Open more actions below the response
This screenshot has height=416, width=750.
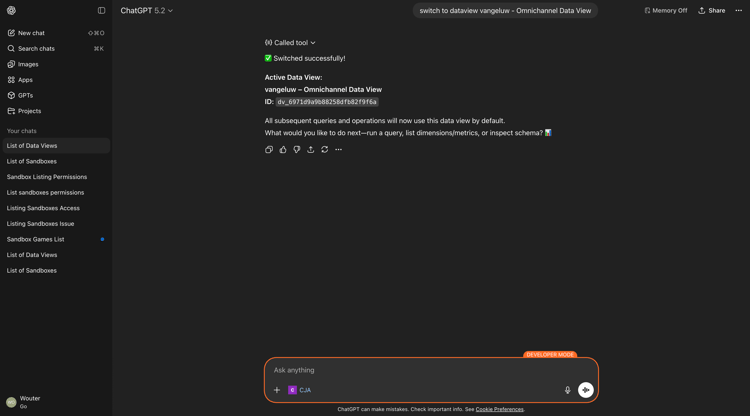tap(338, 150)
